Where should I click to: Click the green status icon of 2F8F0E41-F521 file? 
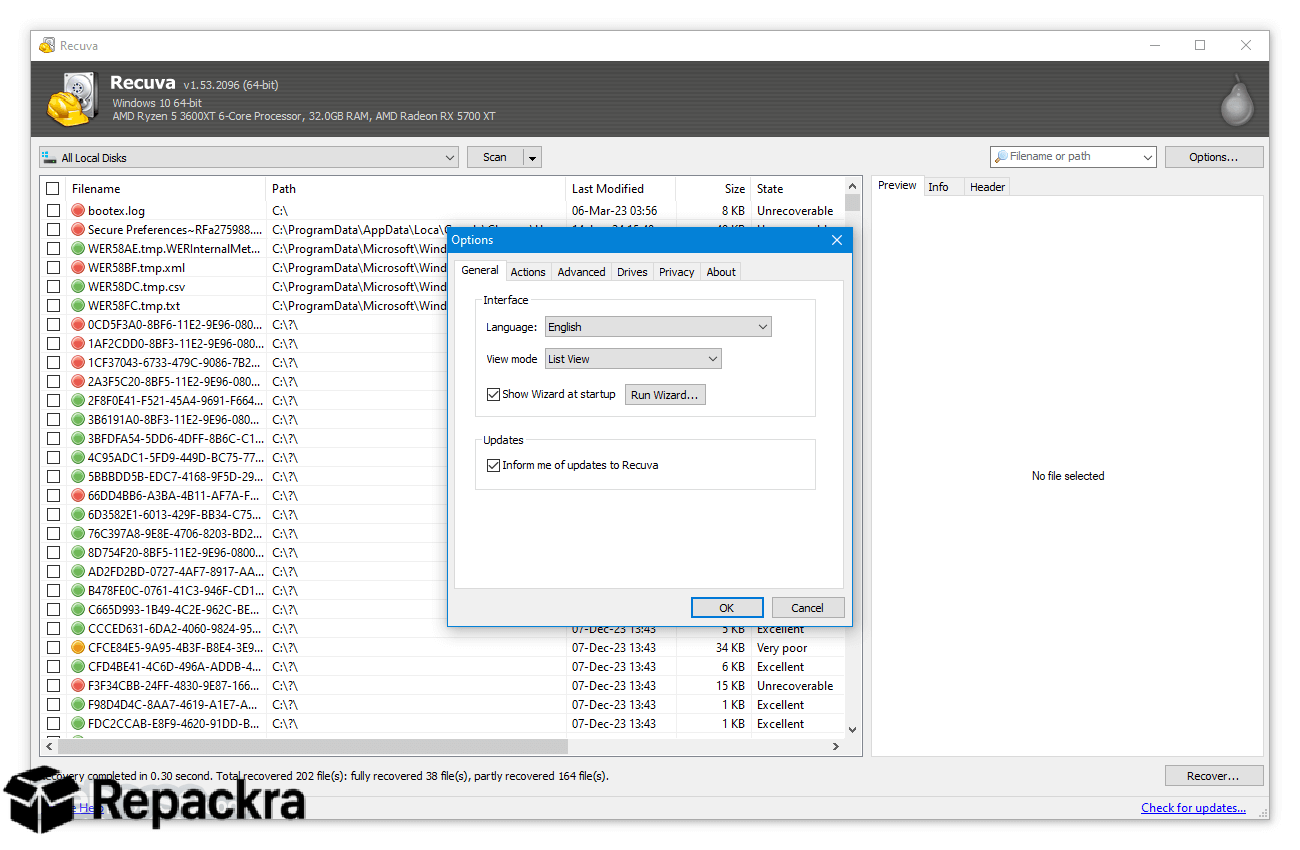[x=78, y=401]
